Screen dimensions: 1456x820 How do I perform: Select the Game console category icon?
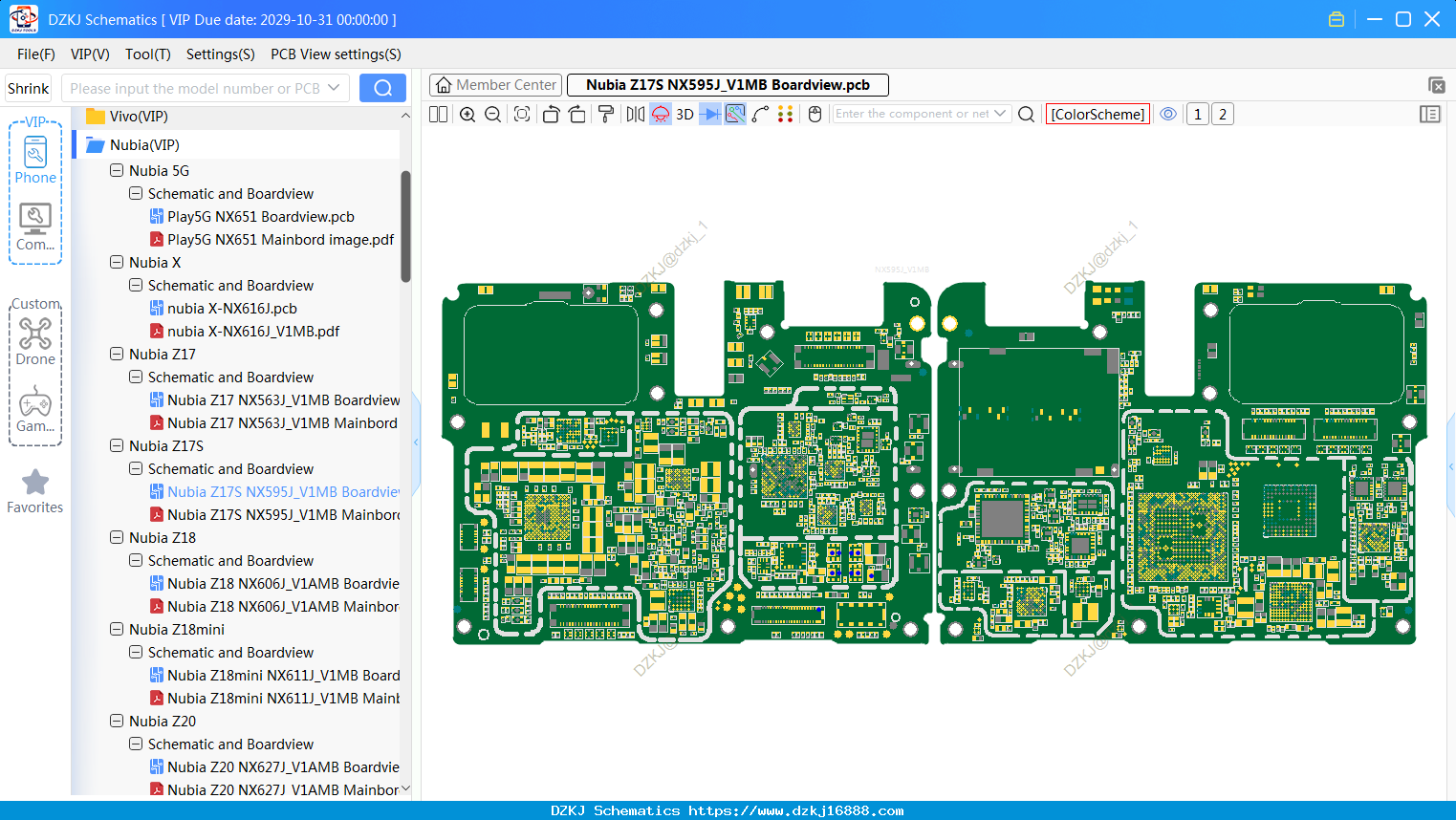click(x=35, y=409)
